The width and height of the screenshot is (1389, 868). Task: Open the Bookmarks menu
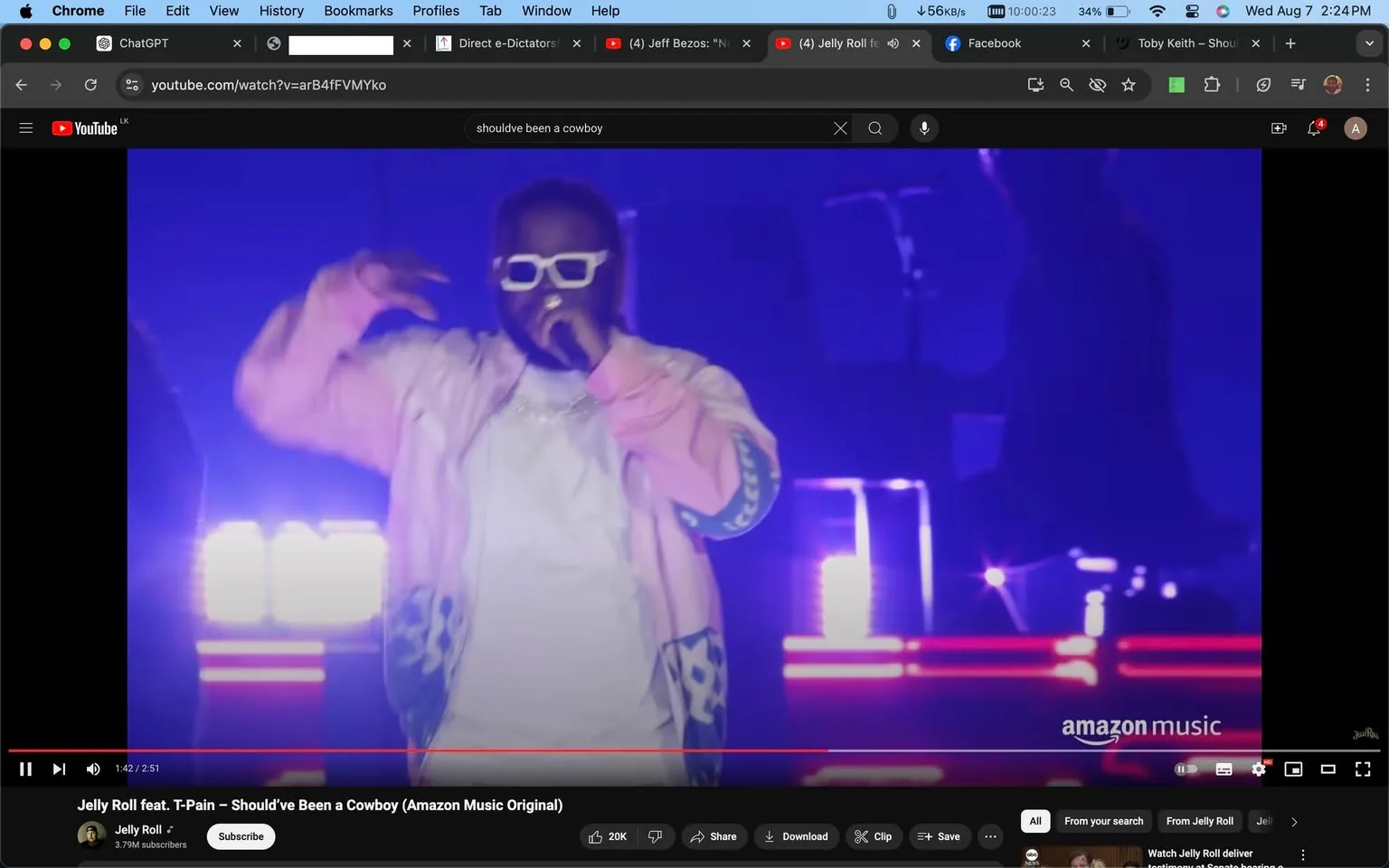pyautogui.click(x=358, y=11)
